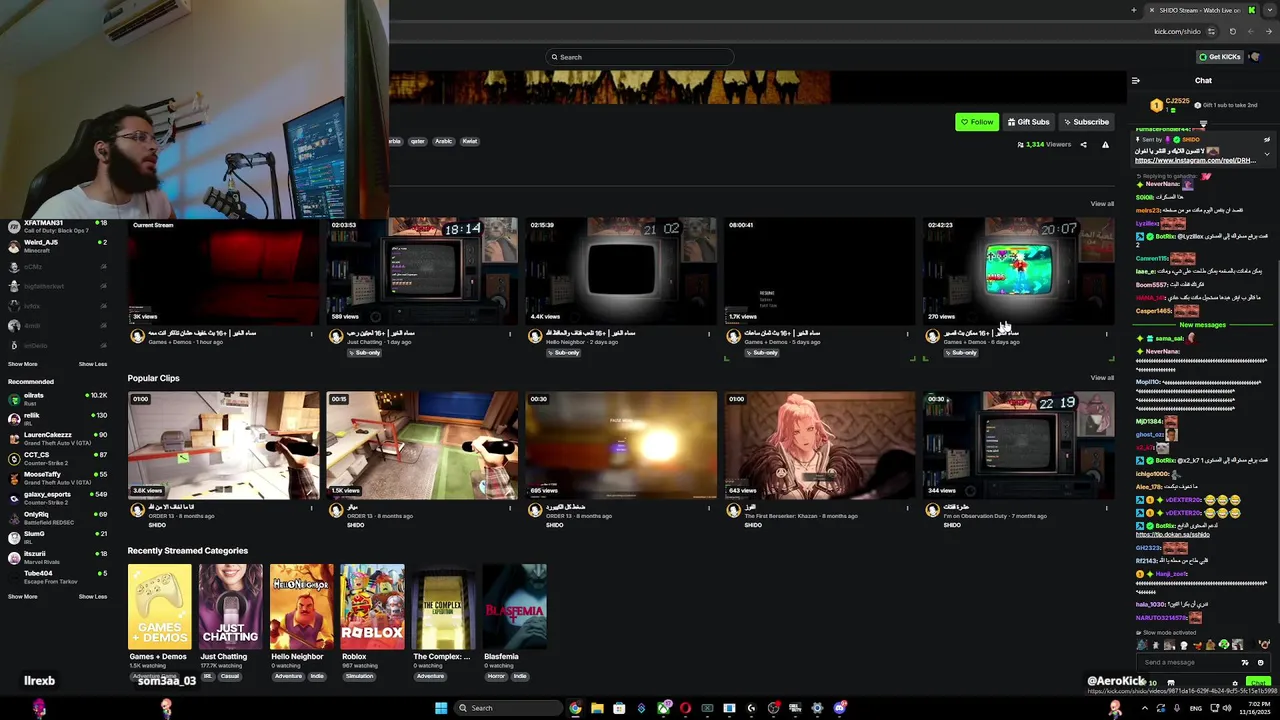Screen dimensions: 1280x720
Task: Open Opera browser from the taskbar
Action: (x=685, y=708)
